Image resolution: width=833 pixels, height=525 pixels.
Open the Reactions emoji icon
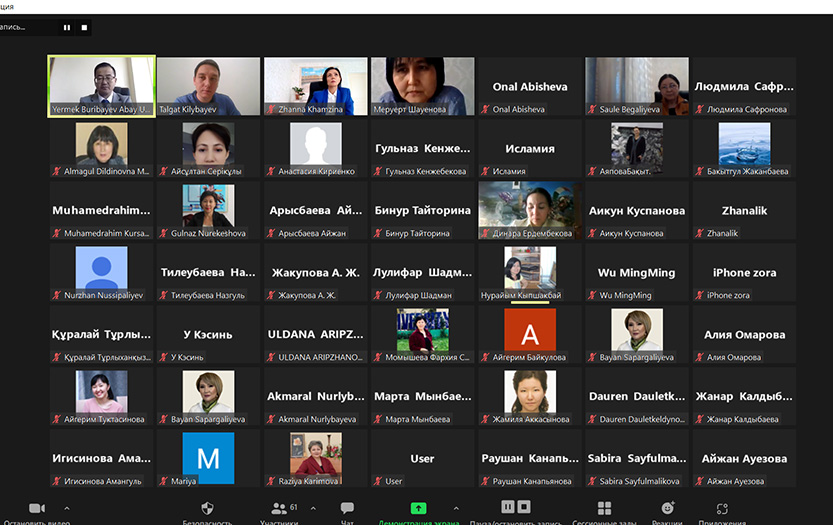pyautogui.click(x=667, y=508)
